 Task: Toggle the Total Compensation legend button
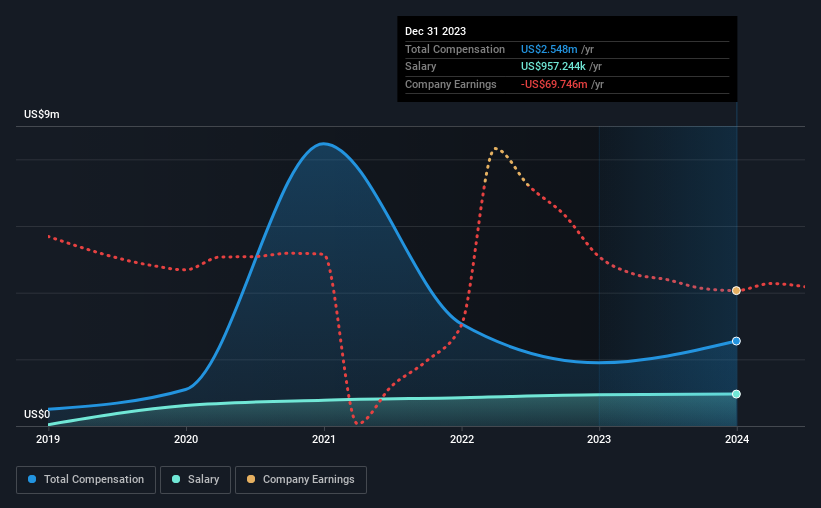point(86,480)
